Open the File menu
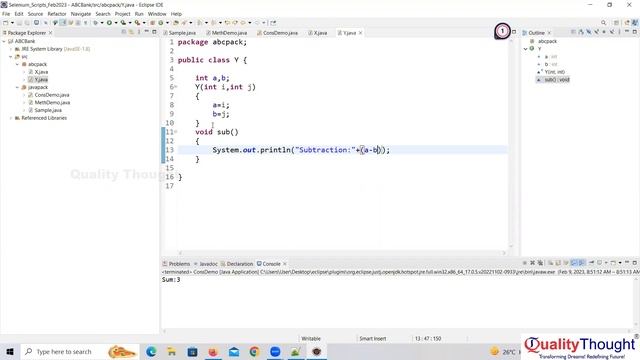Image resolution: width=640 pixels, height=360 pixels. [6, 14]
